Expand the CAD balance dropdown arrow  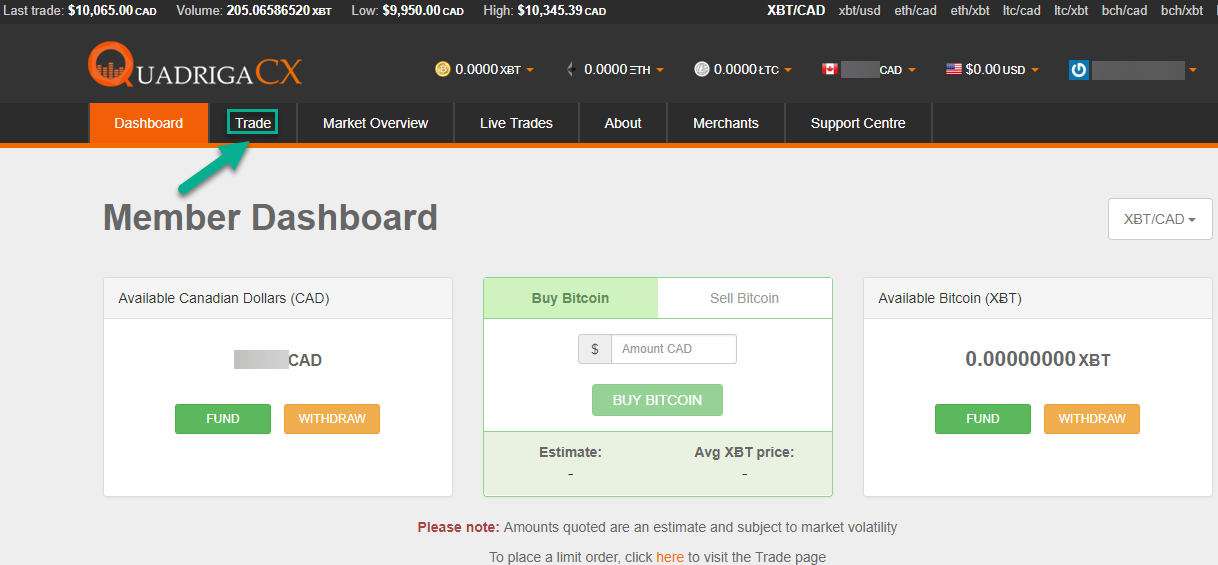[x=911, y=70]
